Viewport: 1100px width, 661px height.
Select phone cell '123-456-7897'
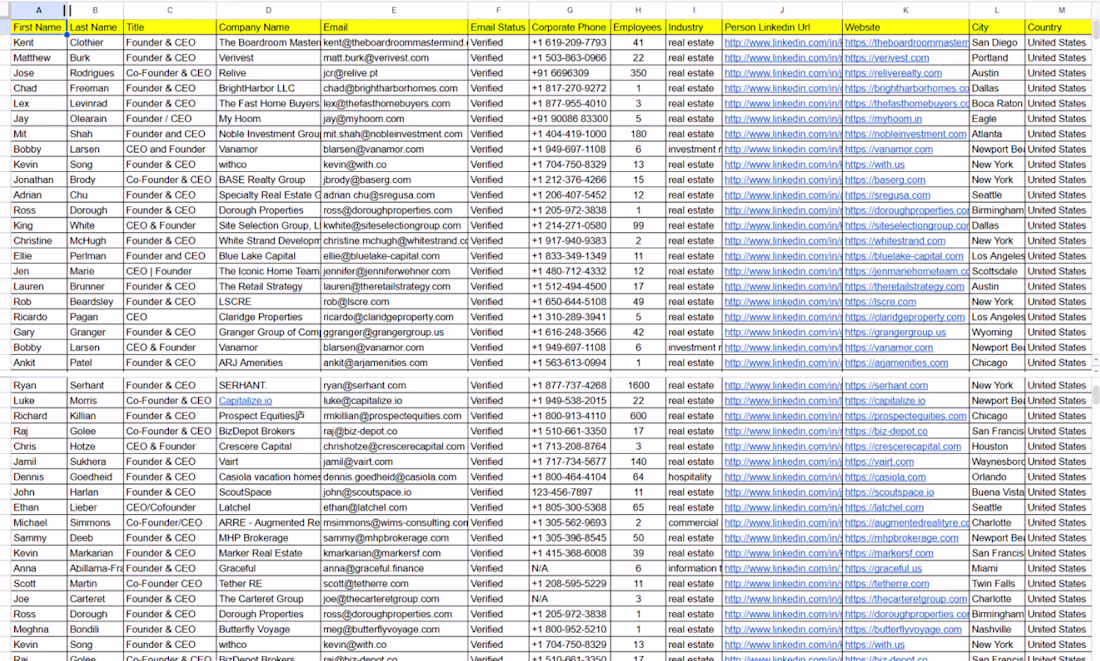pos(570,492)
